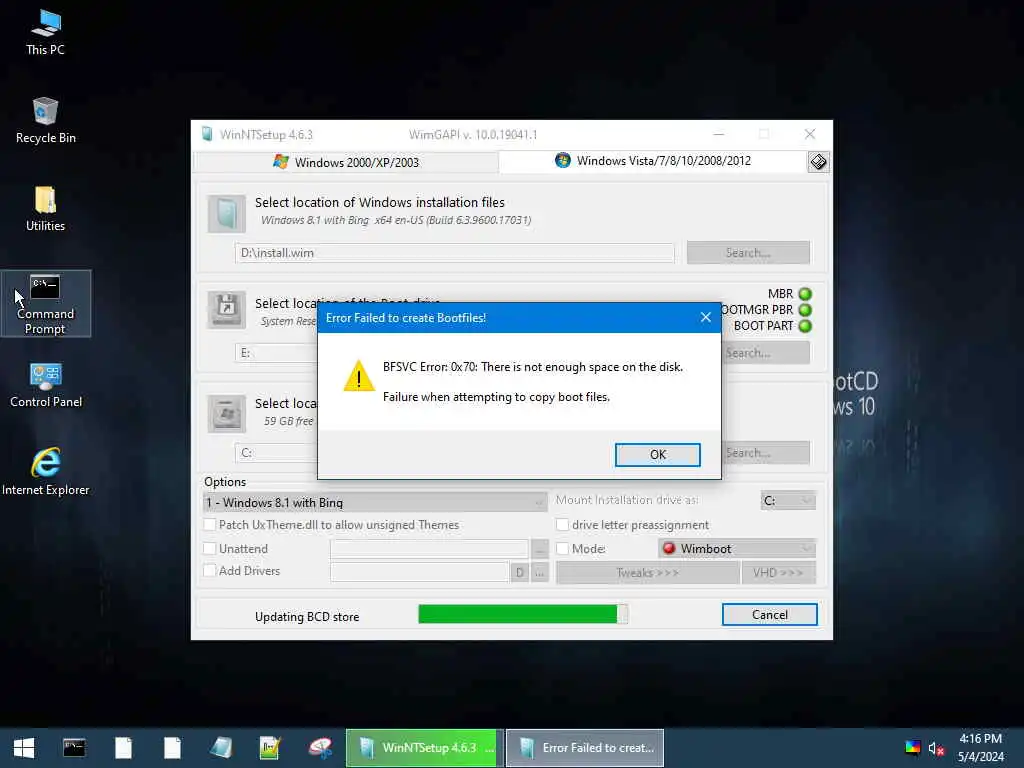Screen dimensions: 1024x768
Task: Click the Add Drivers path field
Action: pyautogui.click(x=419, y=573)
